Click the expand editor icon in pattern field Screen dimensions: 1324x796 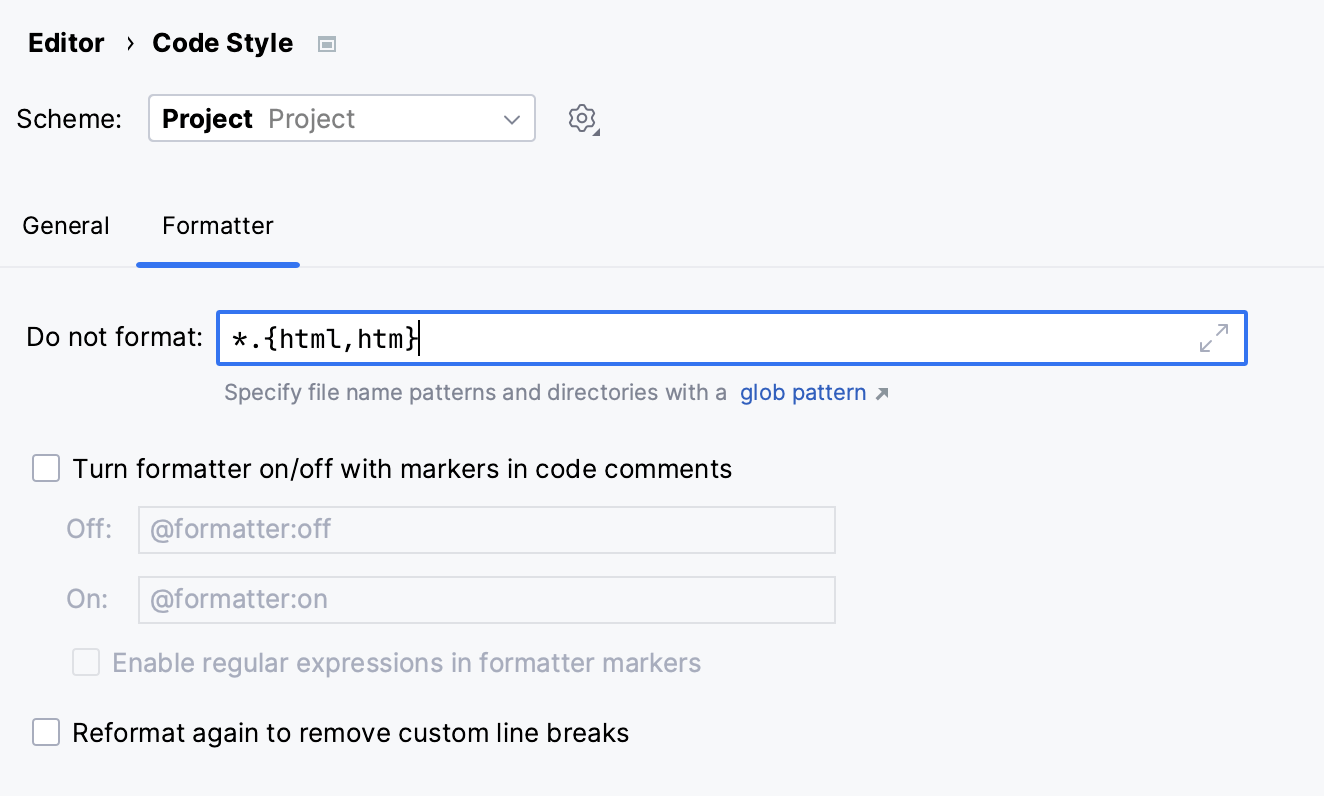tap(1213, 339)
